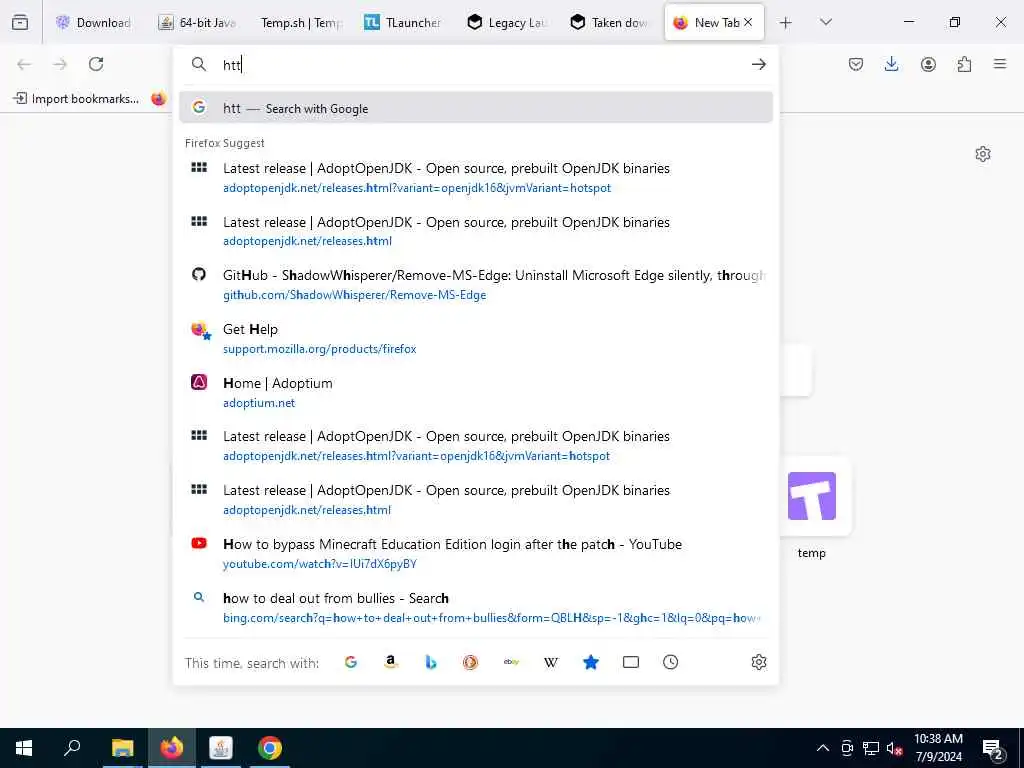The width and height of the screenshot is (1024, 768).
Task: Click the Forward navigation arrow
Action: pos(60,64)
